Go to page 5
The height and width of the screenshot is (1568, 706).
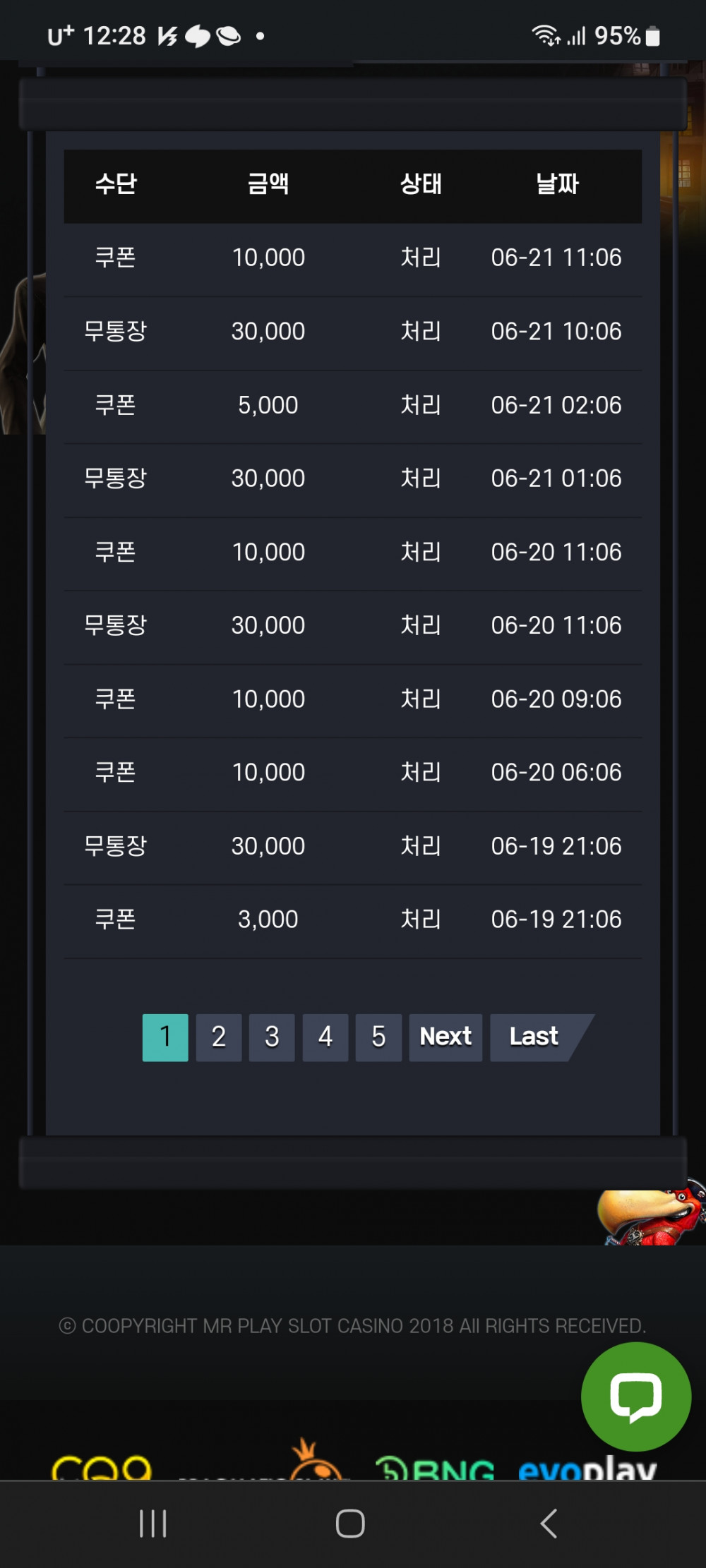pos(378,1037)
